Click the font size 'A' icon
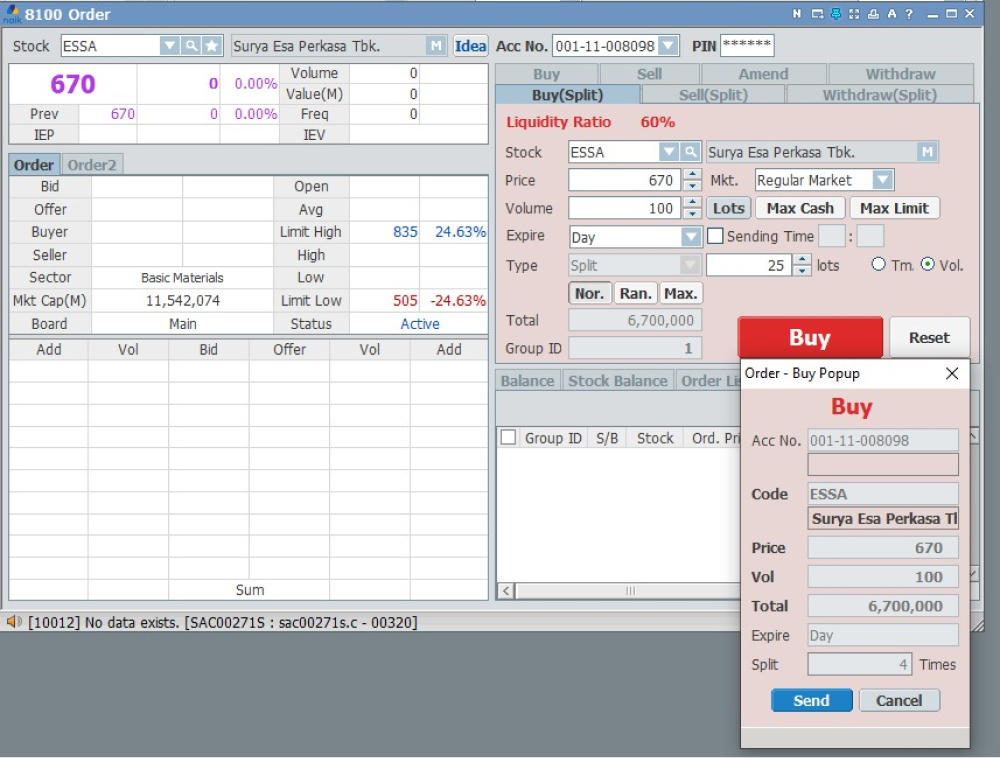 (x=891, y=14)
